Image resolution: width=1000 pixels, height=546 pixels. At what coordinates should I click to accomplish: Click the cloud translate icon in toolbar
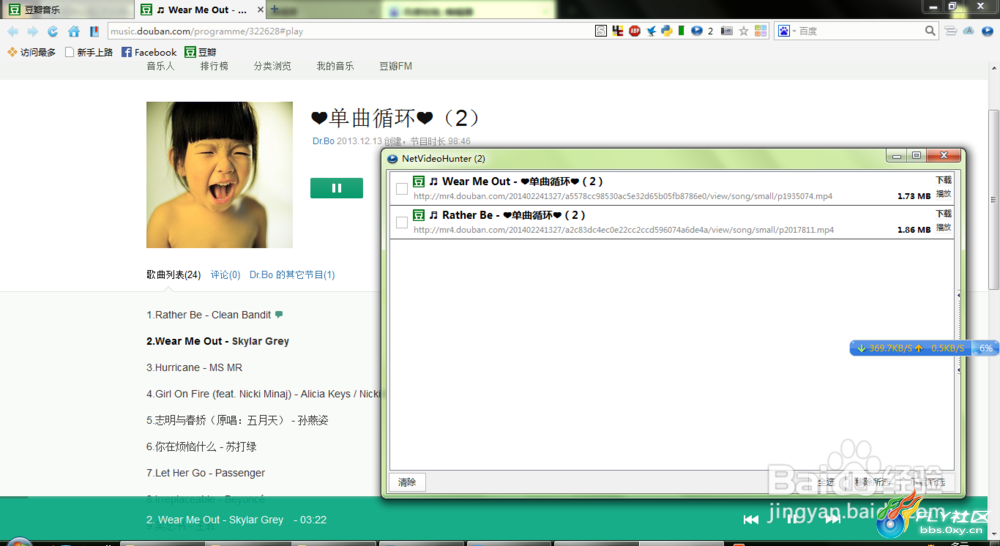tap(969, 31)
